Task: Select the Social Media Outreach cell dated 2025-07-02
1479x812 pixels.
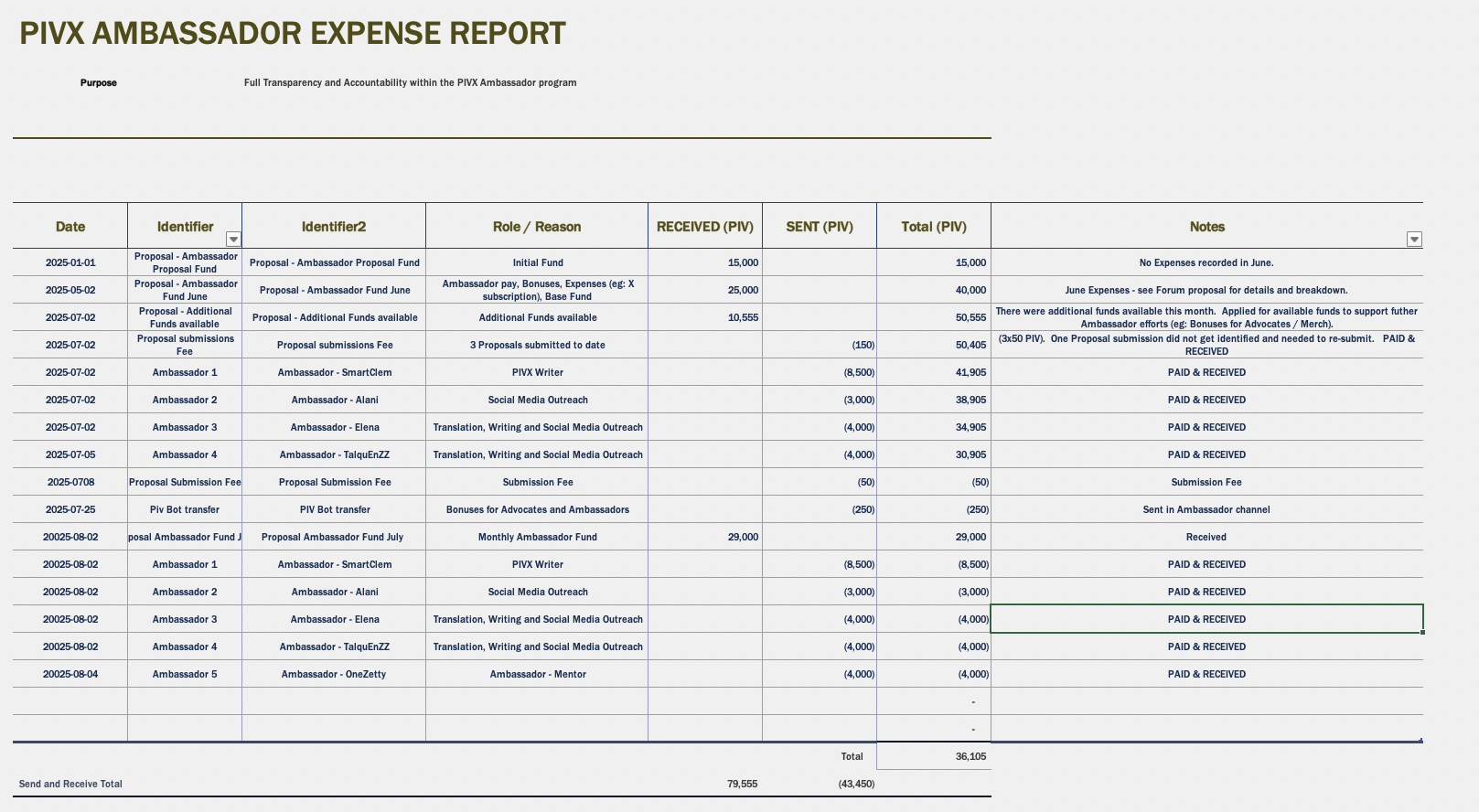Action: coord(537,400)
